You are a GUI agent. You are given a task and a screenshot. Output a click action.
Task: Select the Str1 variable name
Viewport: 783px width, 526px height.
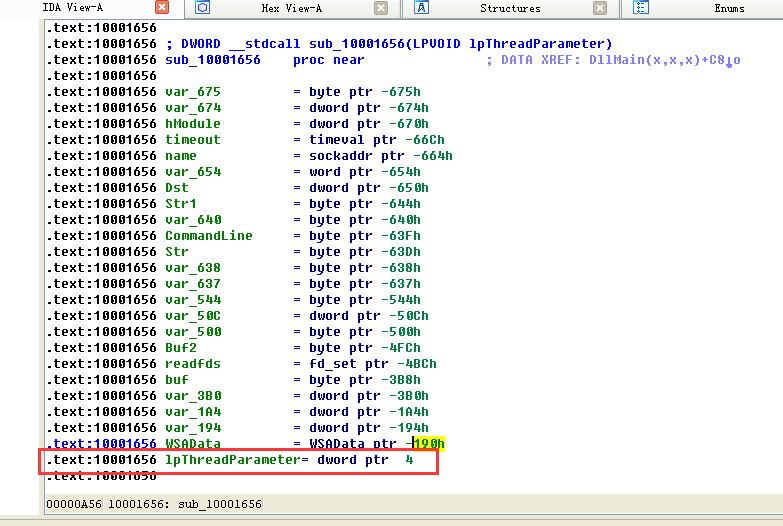click(x=181, y=204)
